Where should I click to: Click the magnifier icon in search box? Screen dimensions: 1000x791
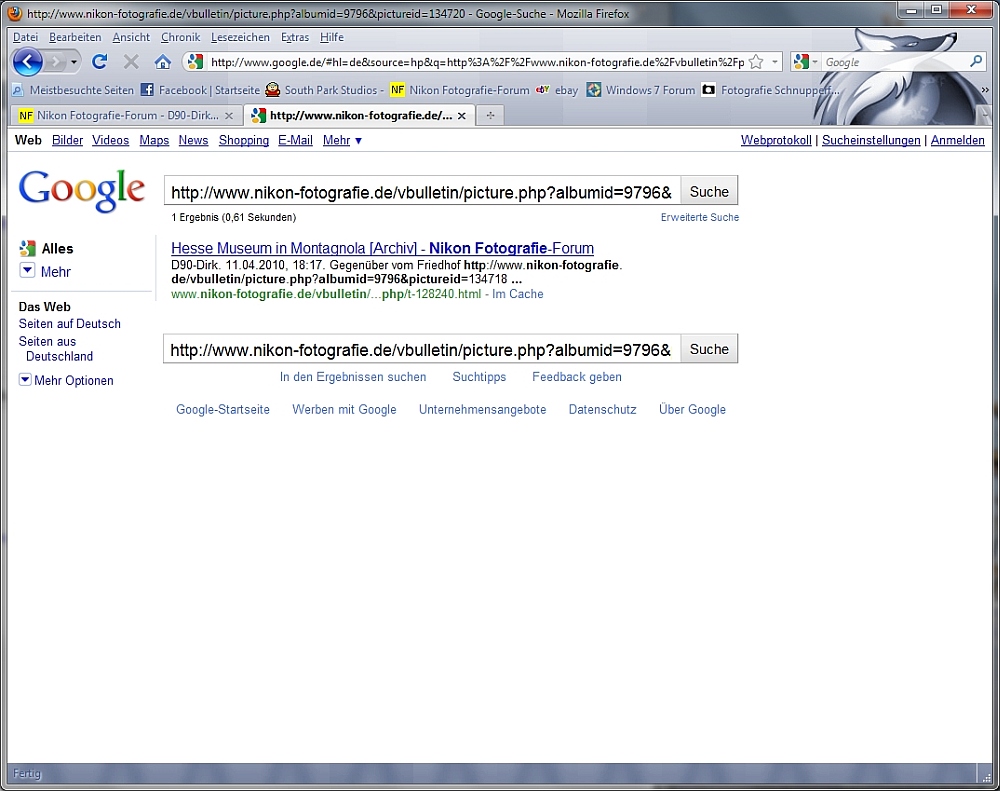click(976, 61)
